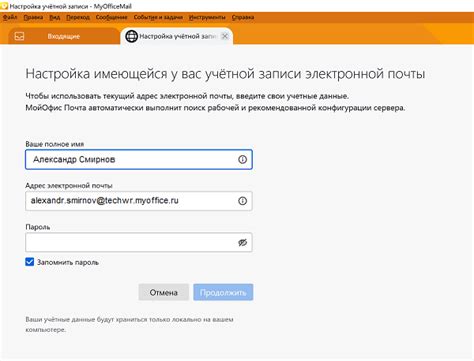Open the Вид menu

coord(55,17)
